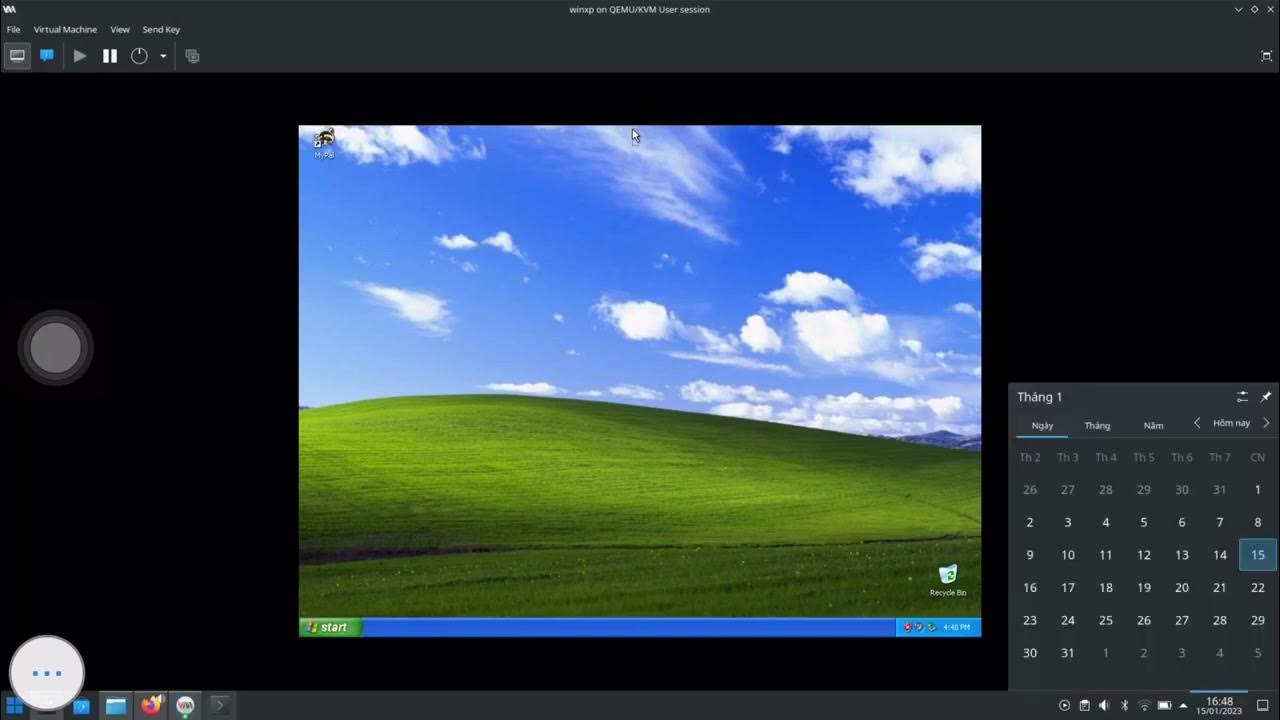Open the manage VM snapshots view

(192, 56)
